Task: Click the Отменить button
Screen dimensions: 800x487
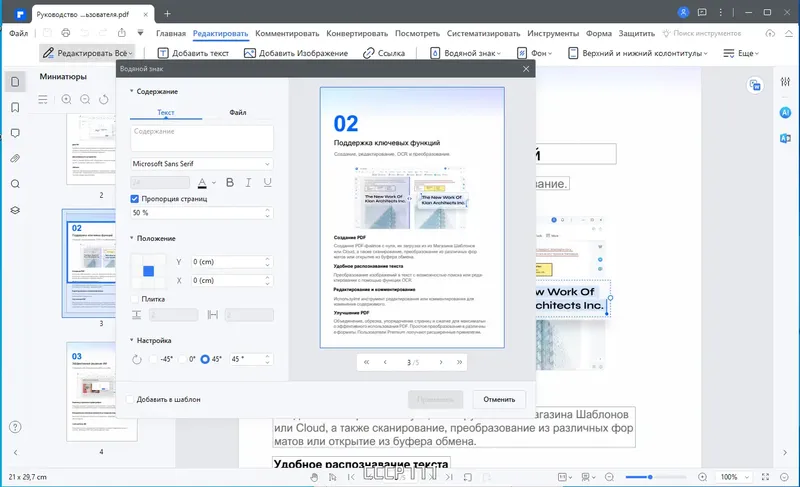Action: [499, 399]
